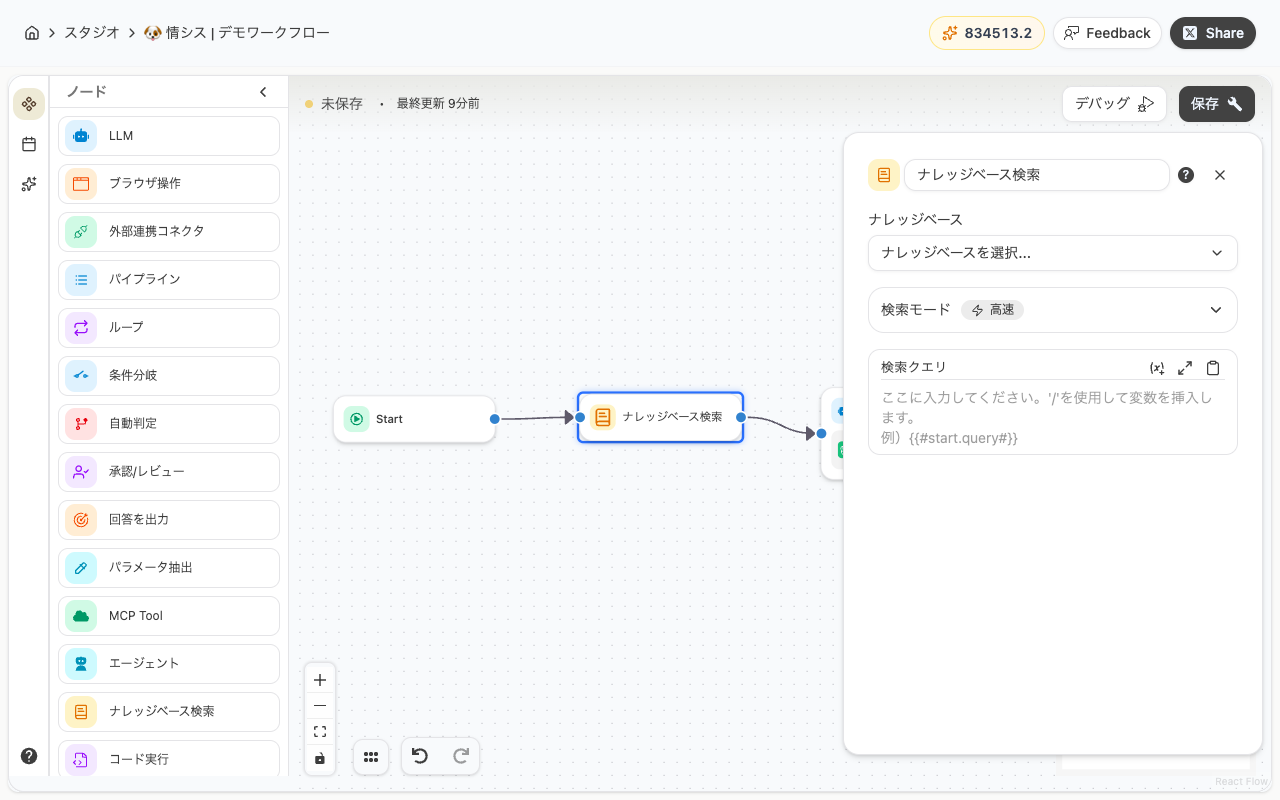Viewport: 1280px width, 800px height.
Task: Collapse the ノード panel with chevron
Action: click(x=263, y=92)
